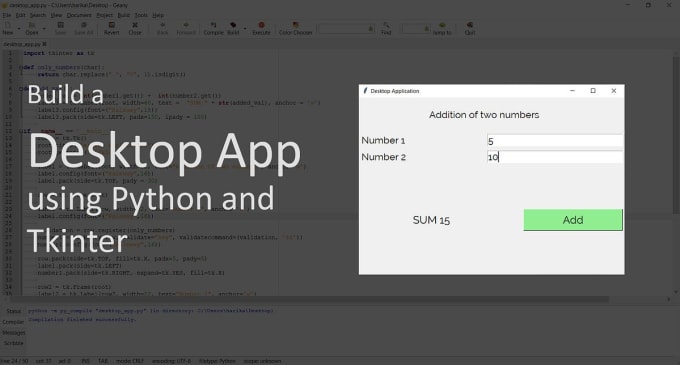Click the Compilation finished successfully message
680x365 pixels.
point(82,319)
